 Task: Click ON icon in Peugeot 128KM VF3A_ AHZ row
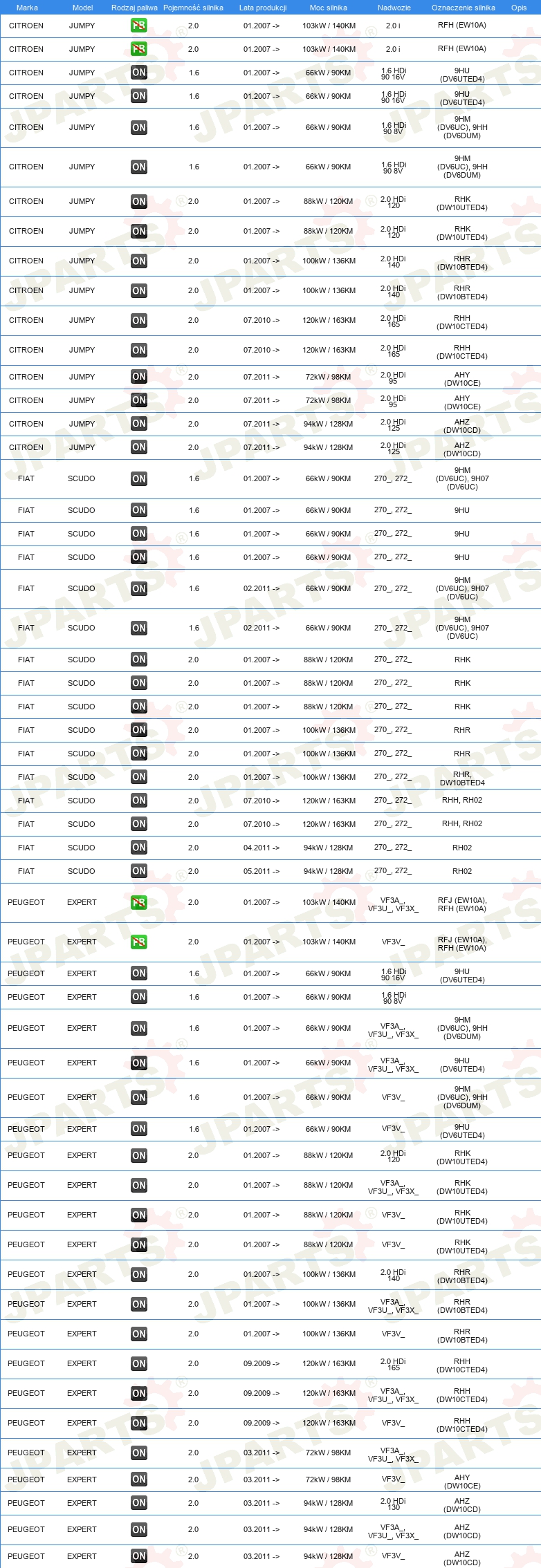(139, 1529)
